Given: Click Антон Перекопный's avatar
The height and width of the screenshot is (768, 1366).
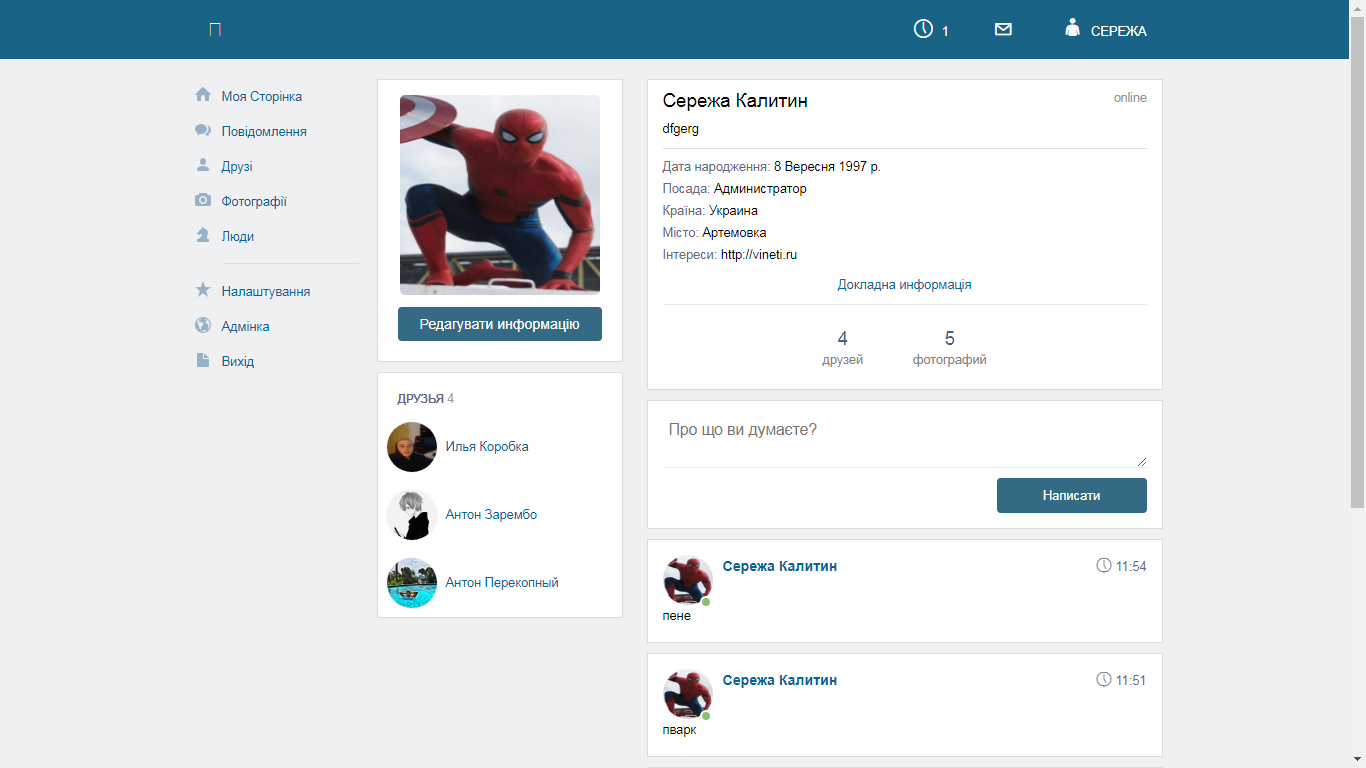Looking at the screenshot, I should coord(412,583).
